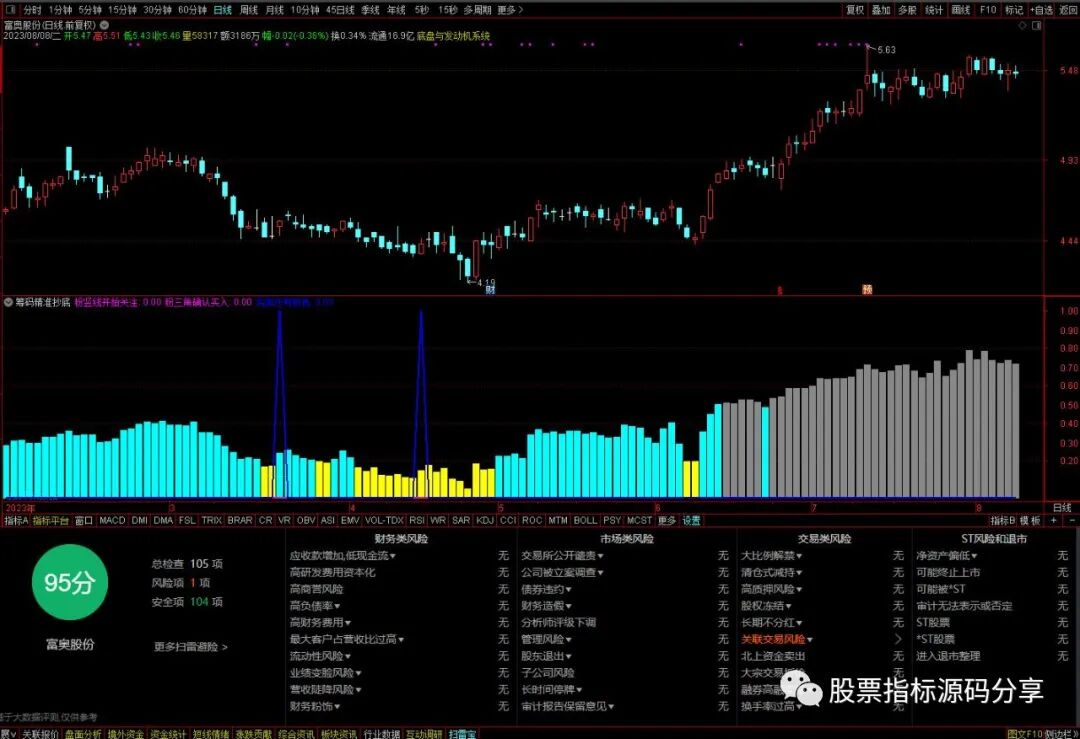1080x739 pixels.
Task: Select the VOL-TDX indicator
Action: (384, 521)
